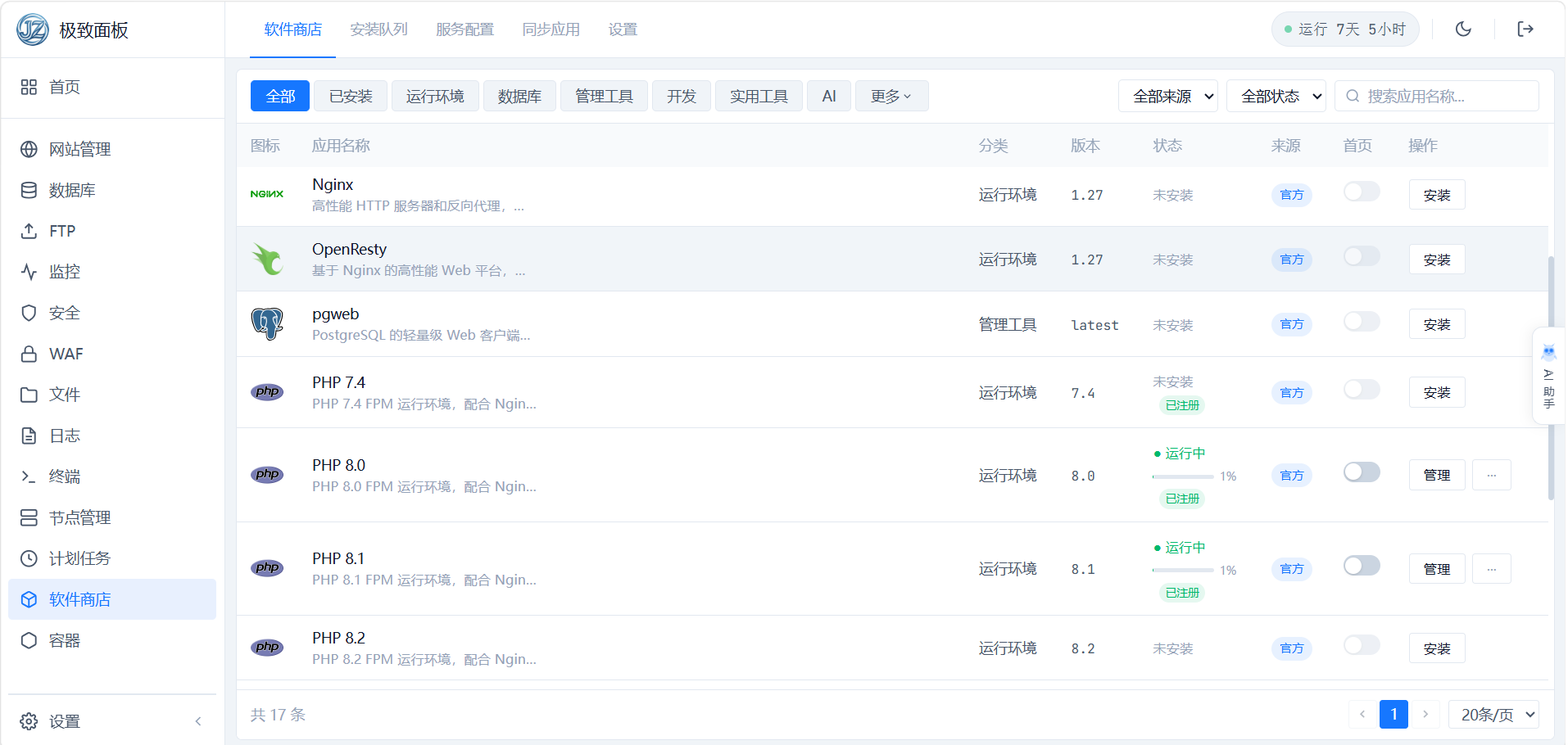
Task: Install Nginx with 安装 button
Action: (1437, 195)
